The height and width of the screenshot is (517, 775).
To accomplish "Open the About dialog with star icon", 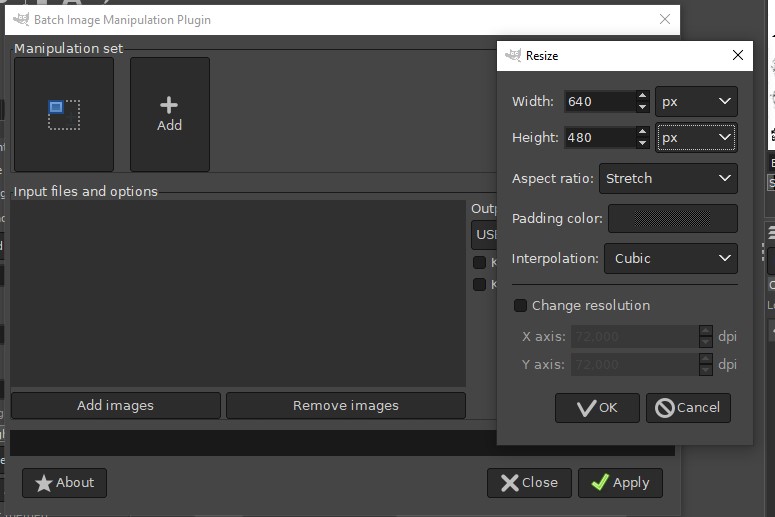I will tap(64, 482).
